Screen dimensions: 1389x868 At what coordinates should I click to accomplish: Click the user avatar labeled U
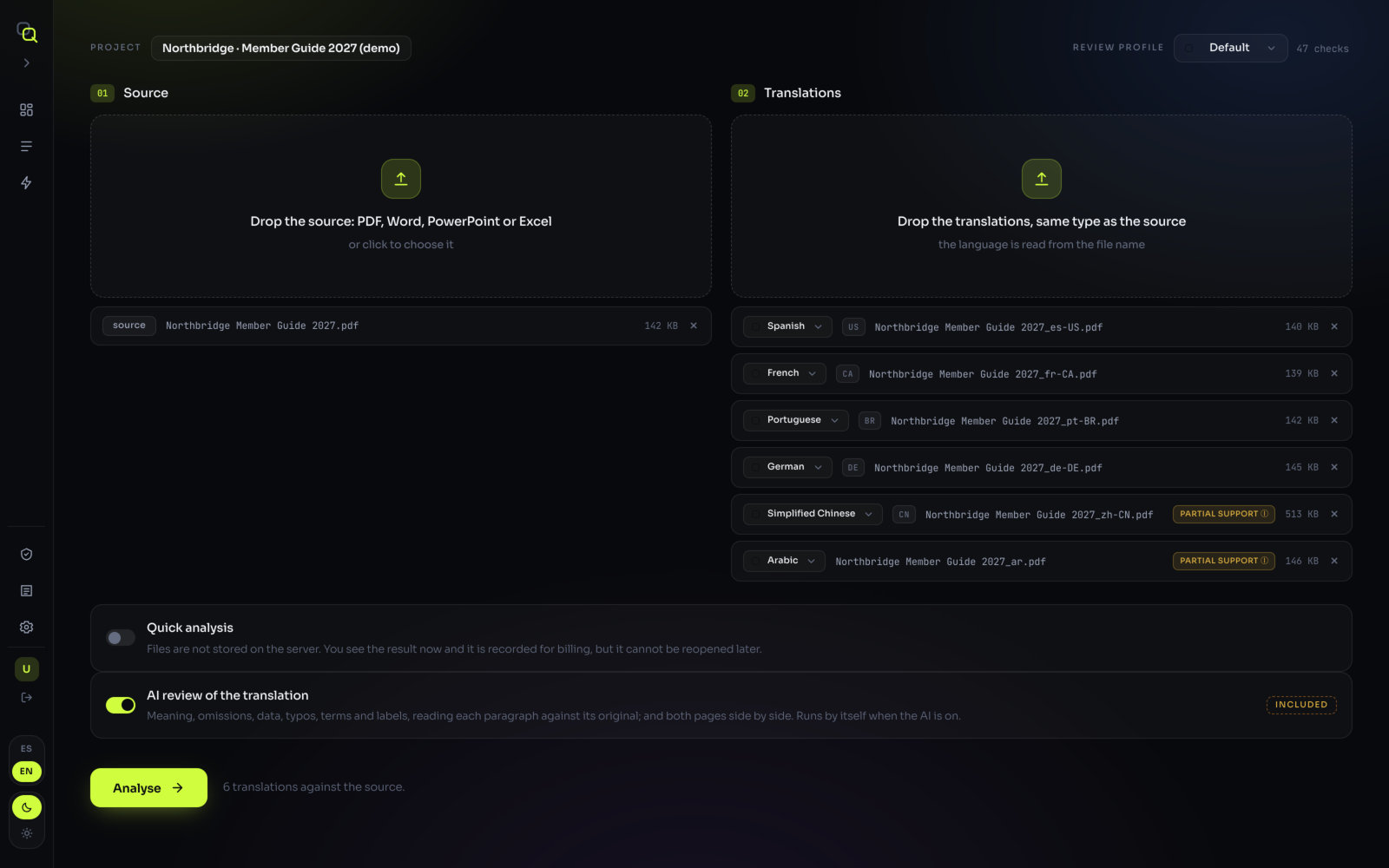pos(27,669)
